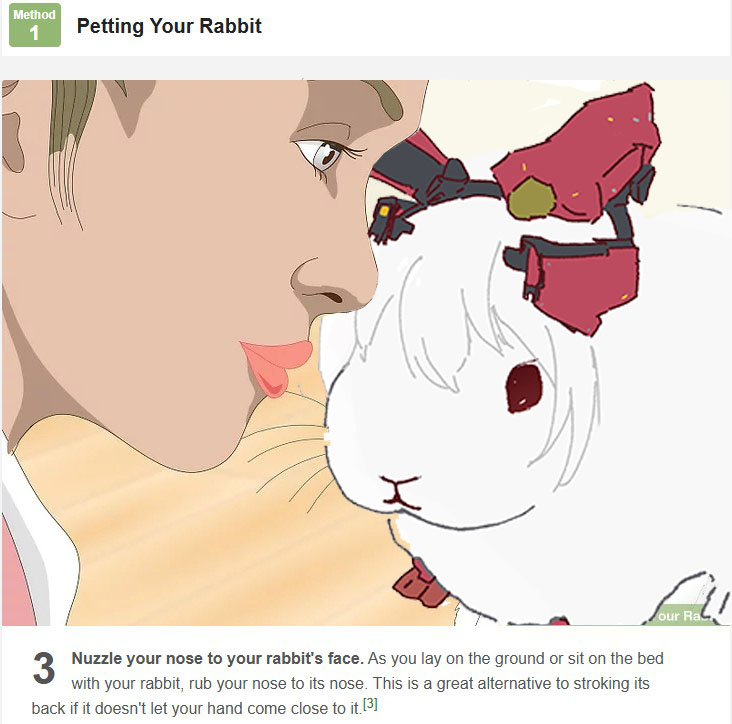Click the green watermark in image corner

pos(684,615)
